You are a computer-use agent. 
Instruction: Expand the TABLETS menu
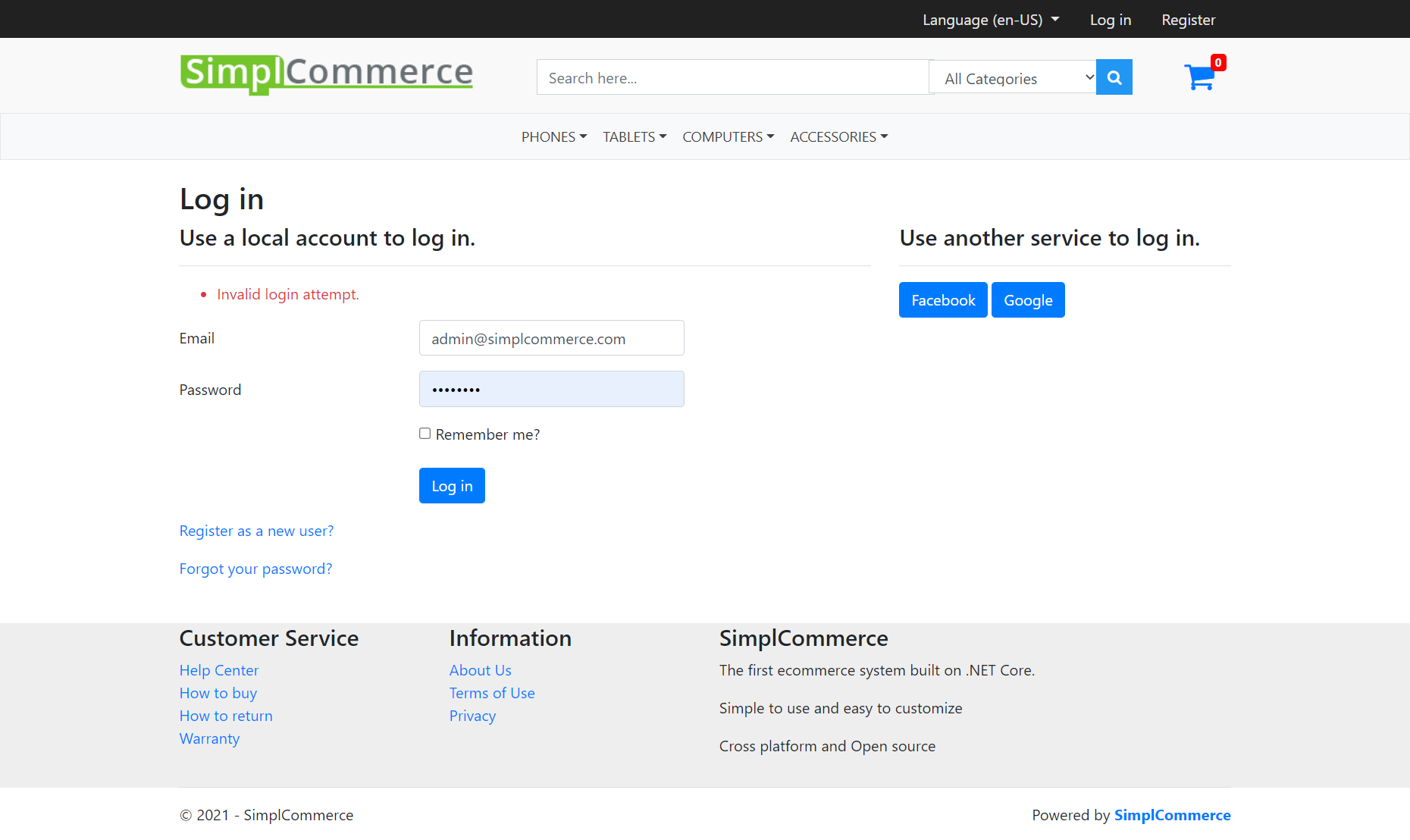(x=634, y=137)
